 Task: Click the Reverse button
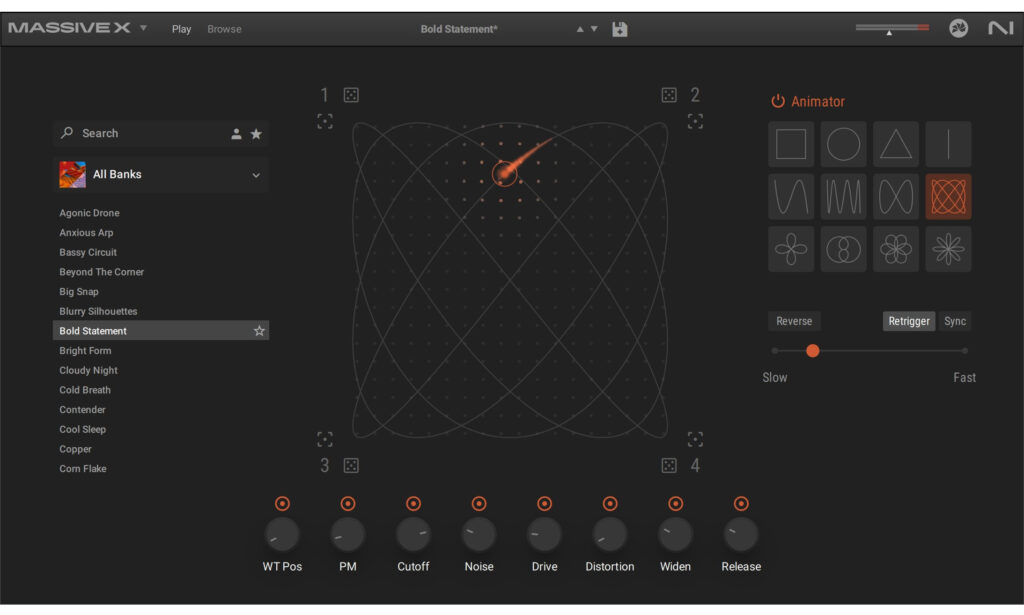point(794,321)
